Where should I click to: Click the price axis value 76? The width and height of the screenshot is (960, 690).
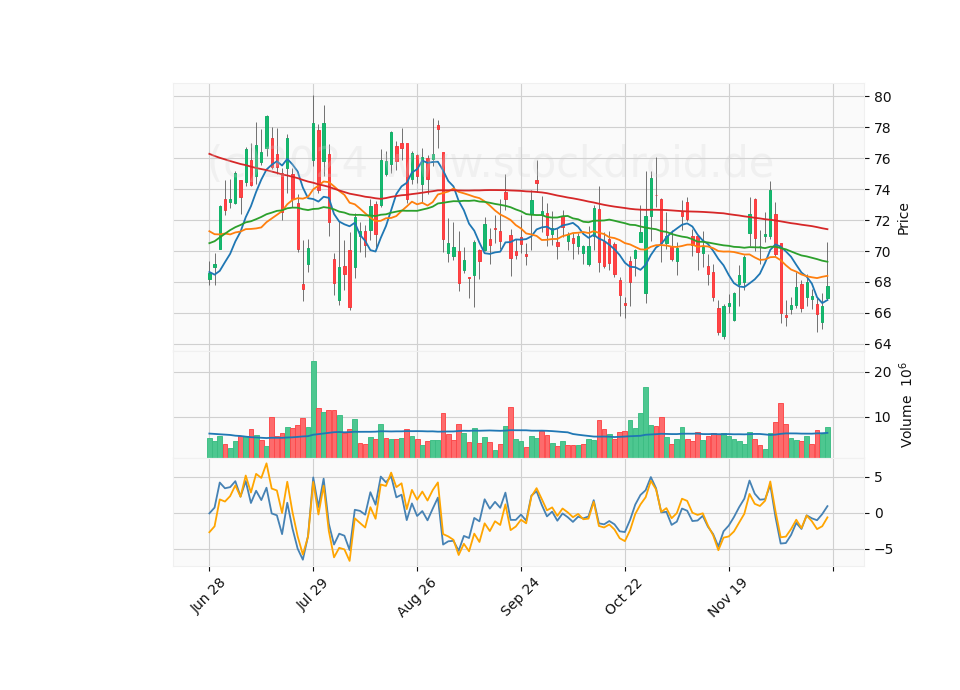point(882,159)
